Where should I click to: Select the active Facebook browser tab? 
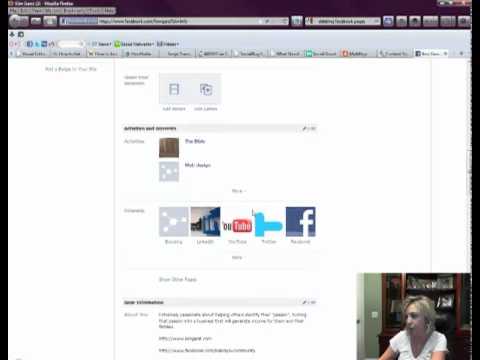[431, 53]
